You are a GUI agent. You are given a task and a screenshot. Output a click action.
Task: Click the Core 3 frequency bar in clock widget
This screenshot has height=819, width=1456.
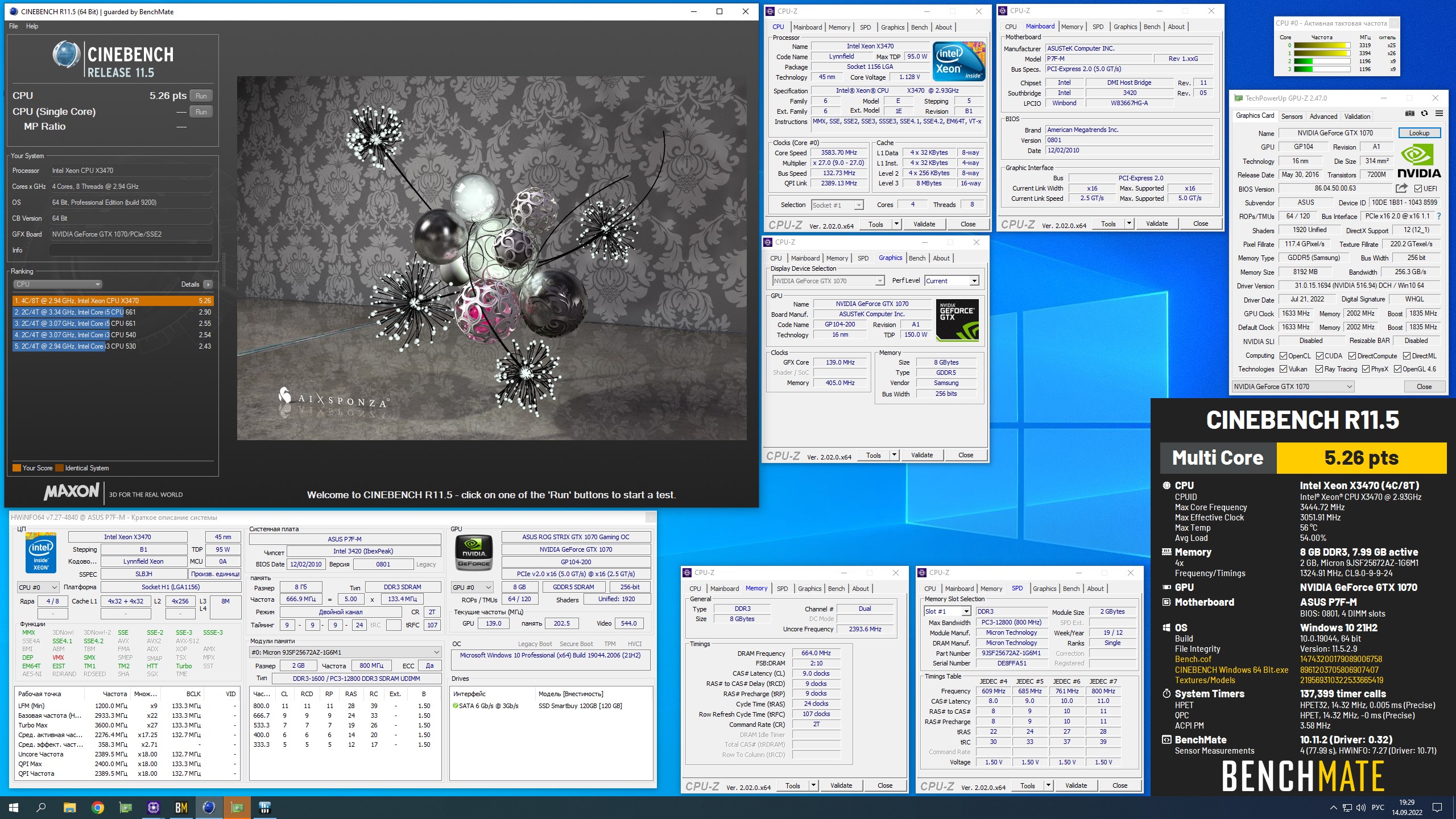point(1322,69)
